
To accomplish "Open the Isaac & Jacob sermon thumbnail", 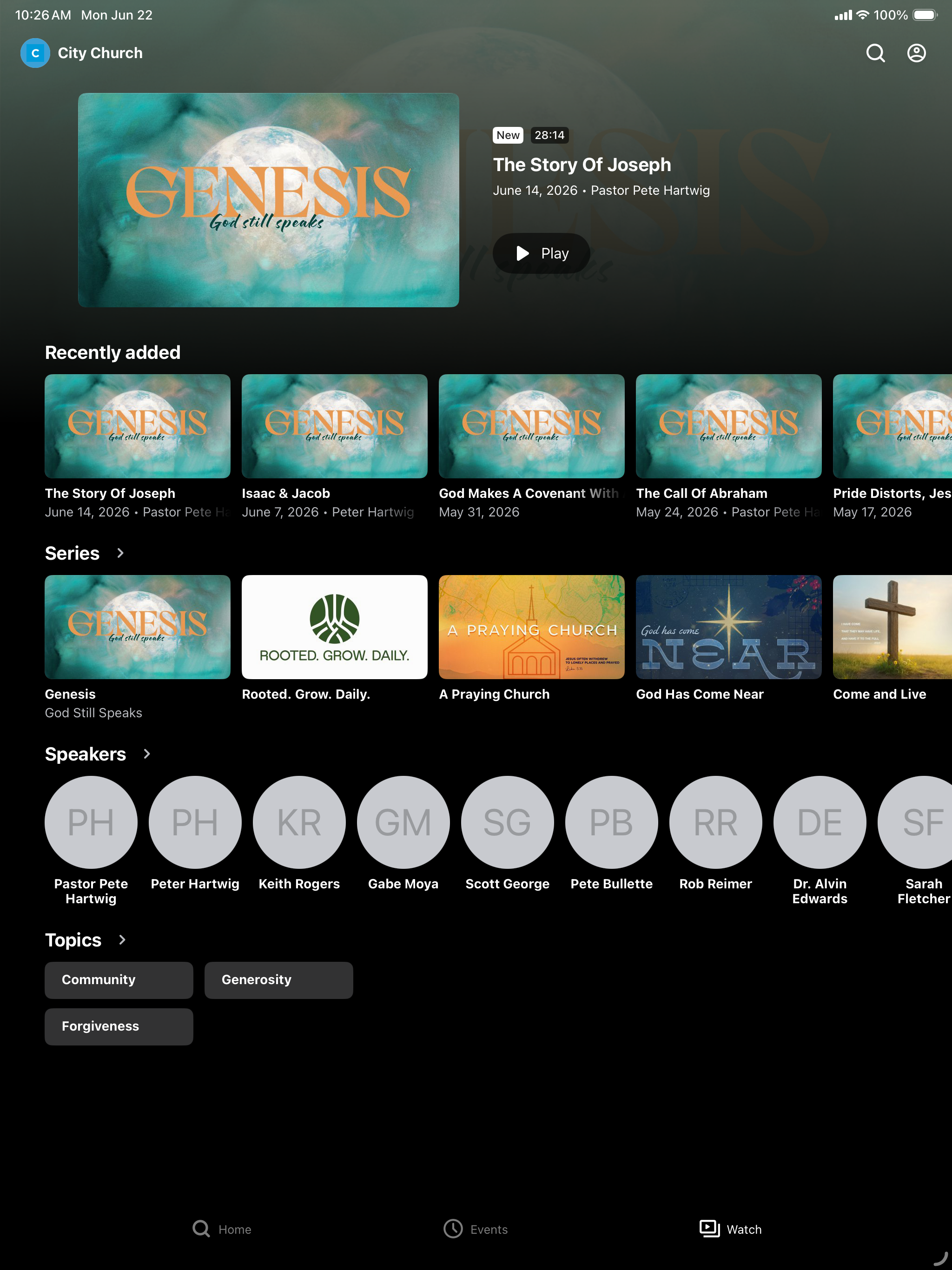I will tap(335, 426).
